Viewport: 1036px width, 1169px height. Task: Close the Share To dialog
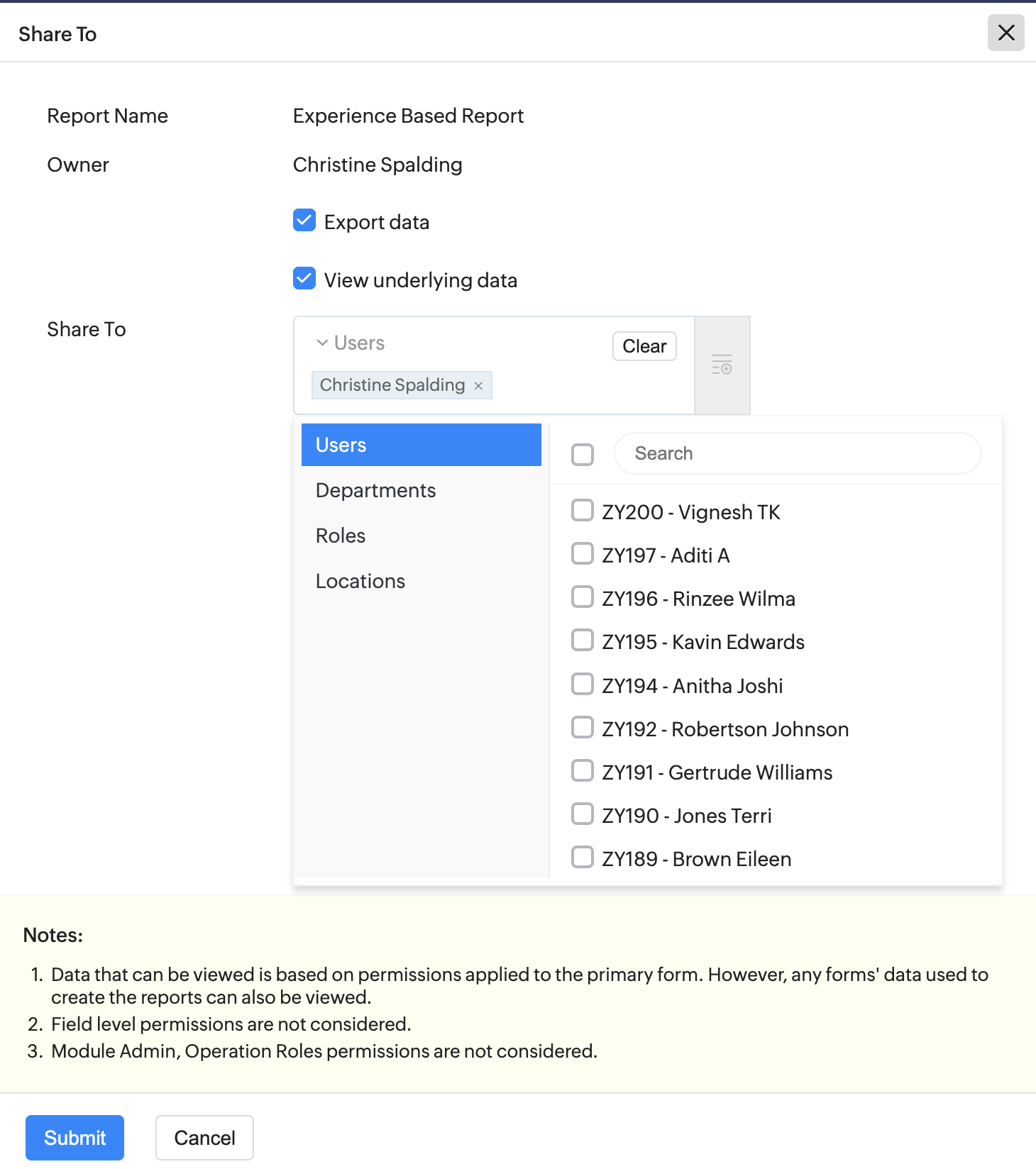coord(1005,33)
